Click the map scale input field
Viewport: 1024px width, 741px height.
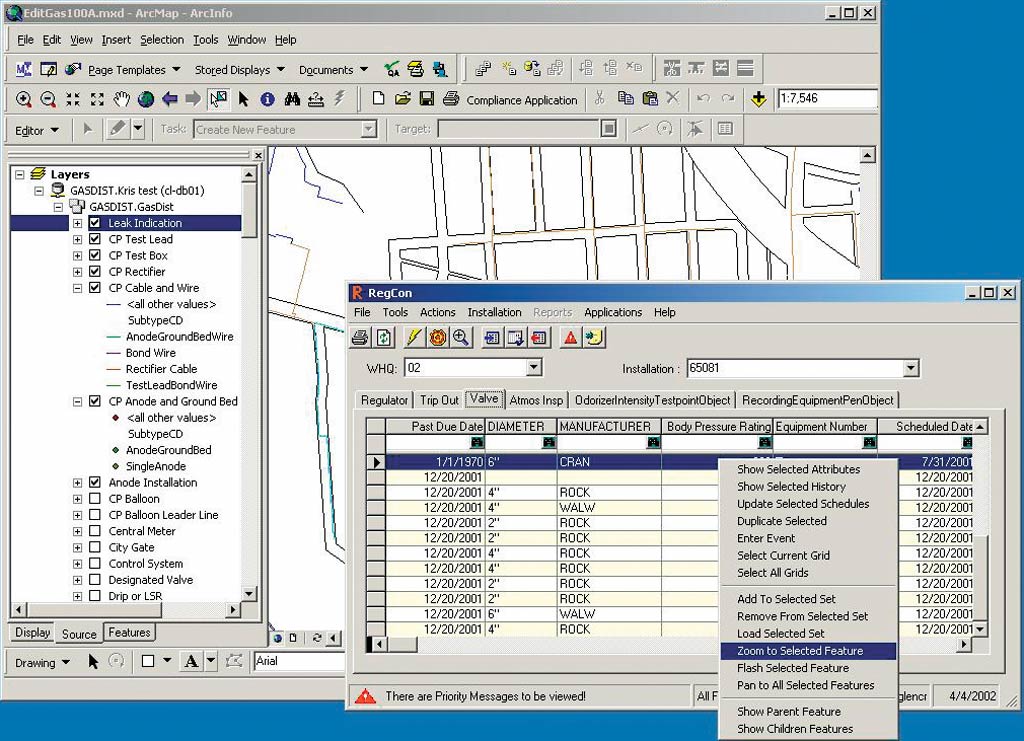point(826,99)
